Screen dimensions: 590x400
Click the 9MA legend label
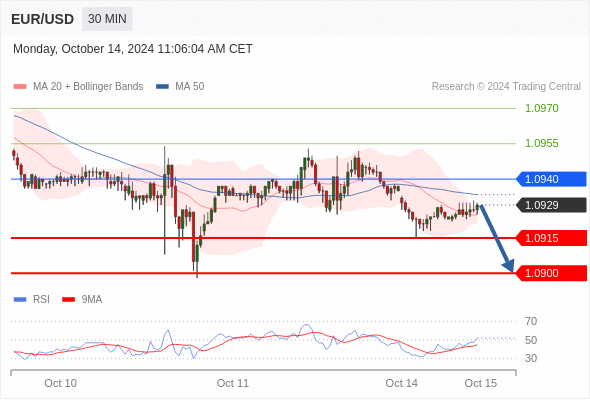coord(92,300)
